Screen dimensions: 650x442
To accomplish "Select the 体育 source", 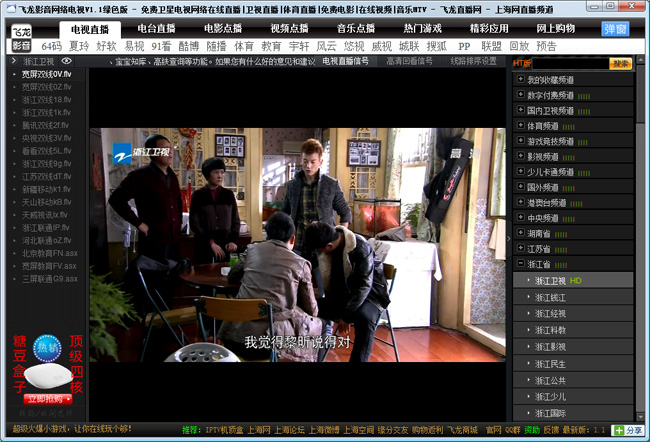I will click(x=243, y=46).
